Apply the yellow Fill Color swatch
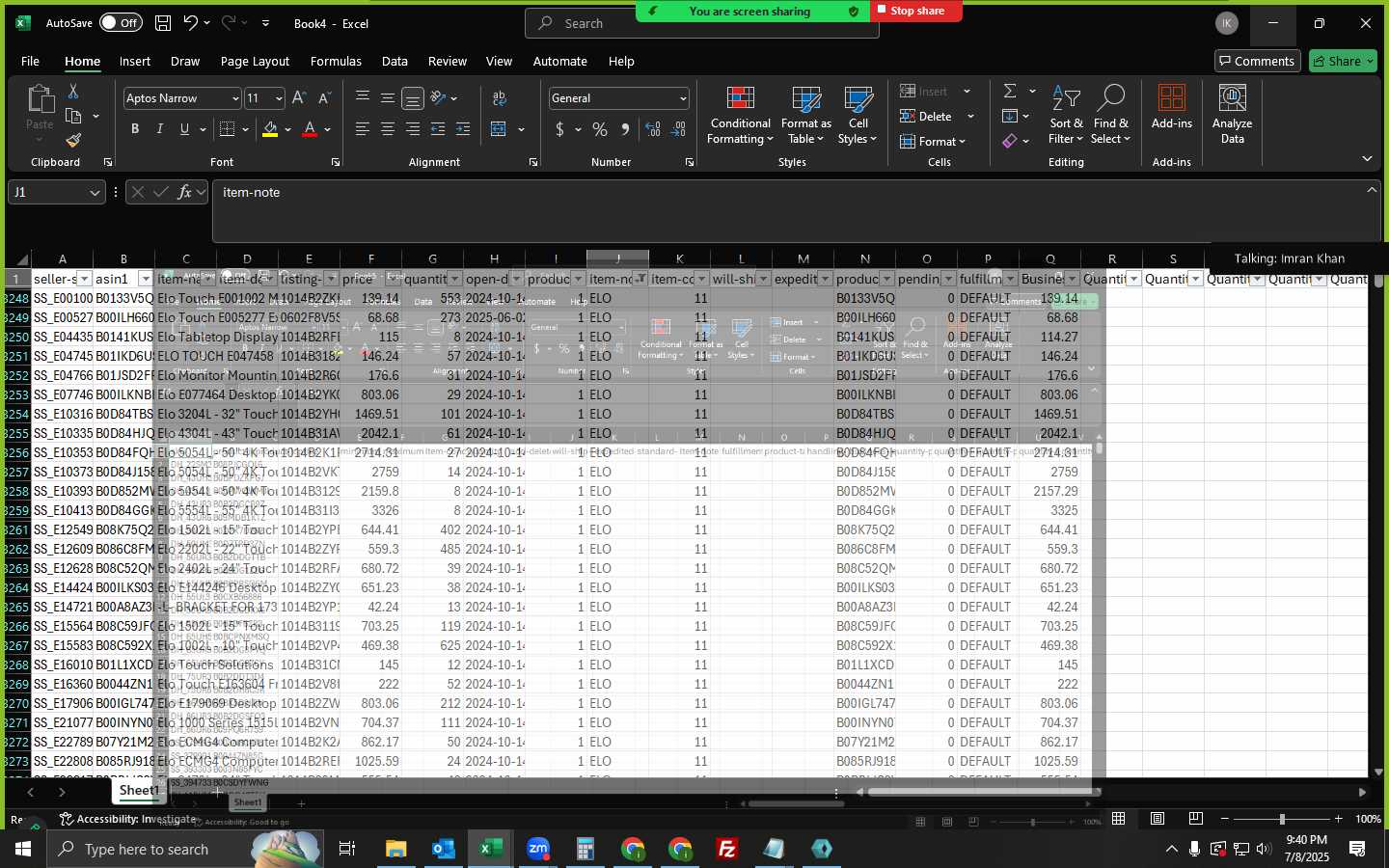The width and height of the screenshot is (1389, 868). tap(270, 129)
